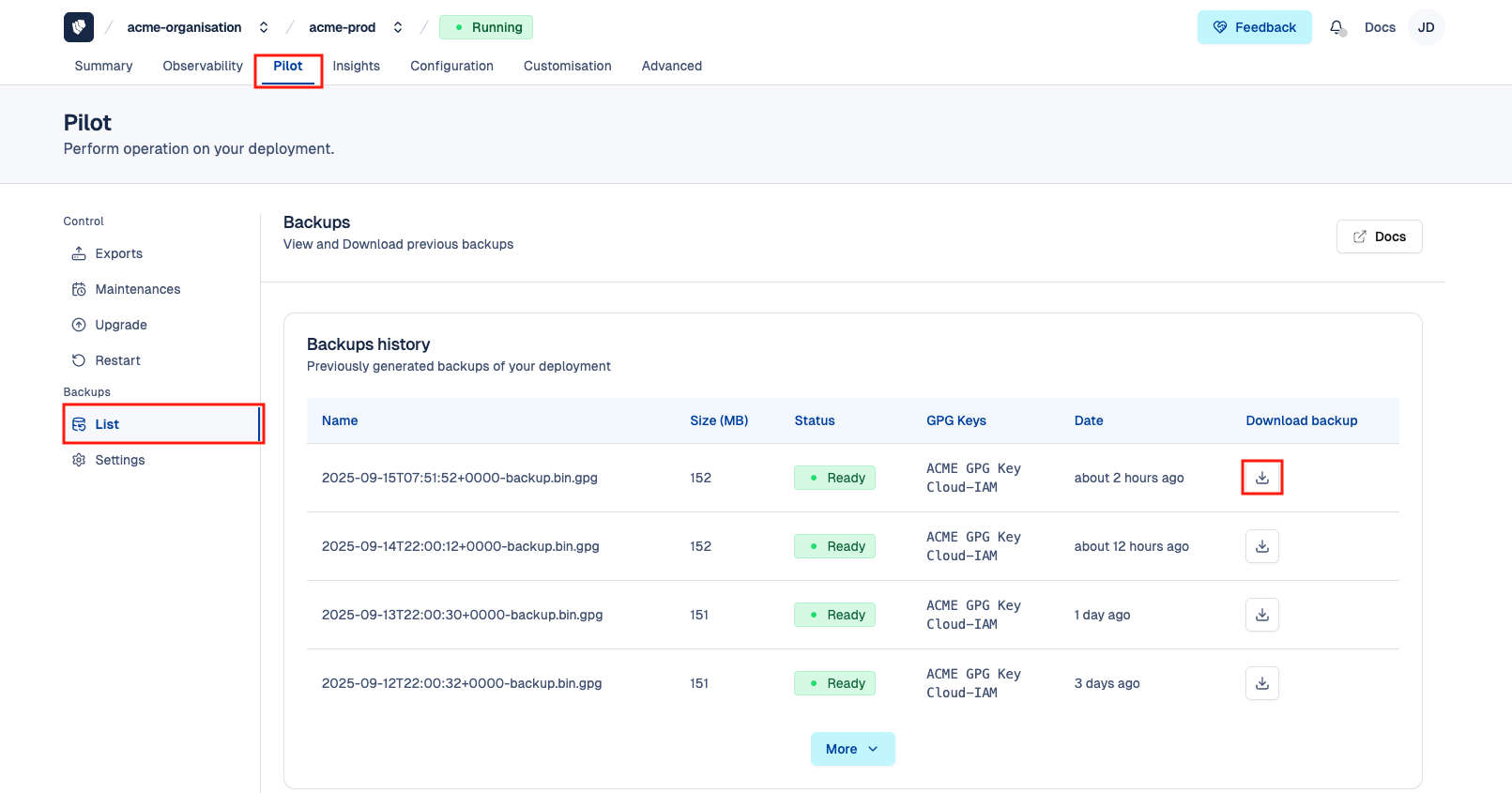
Task: Select the 2025-09-14T22:00:12+0000-backup.bin.gpg name
Action: click(461, 546)
